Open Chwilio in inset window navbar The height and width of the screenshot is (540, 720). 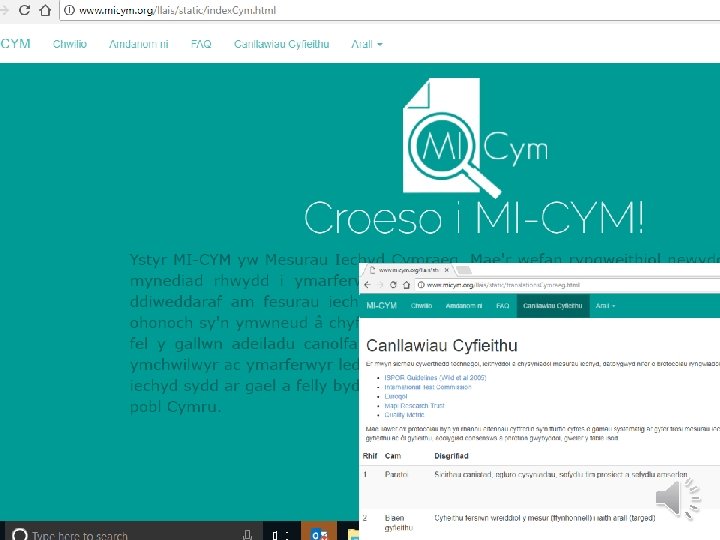[x=421, y=305]
